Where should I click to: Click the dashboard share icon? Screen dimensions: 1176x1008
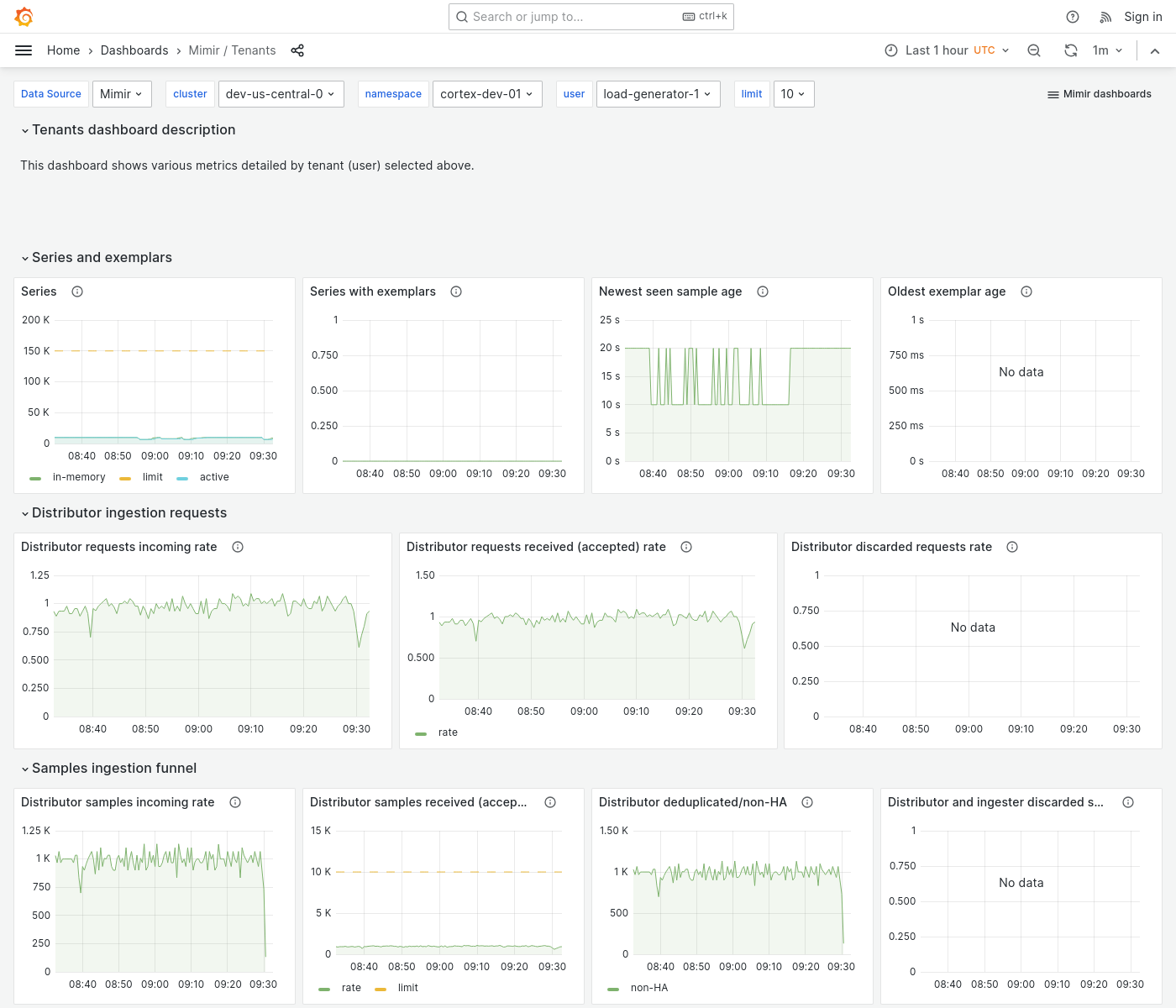click(x=297, y=50)
